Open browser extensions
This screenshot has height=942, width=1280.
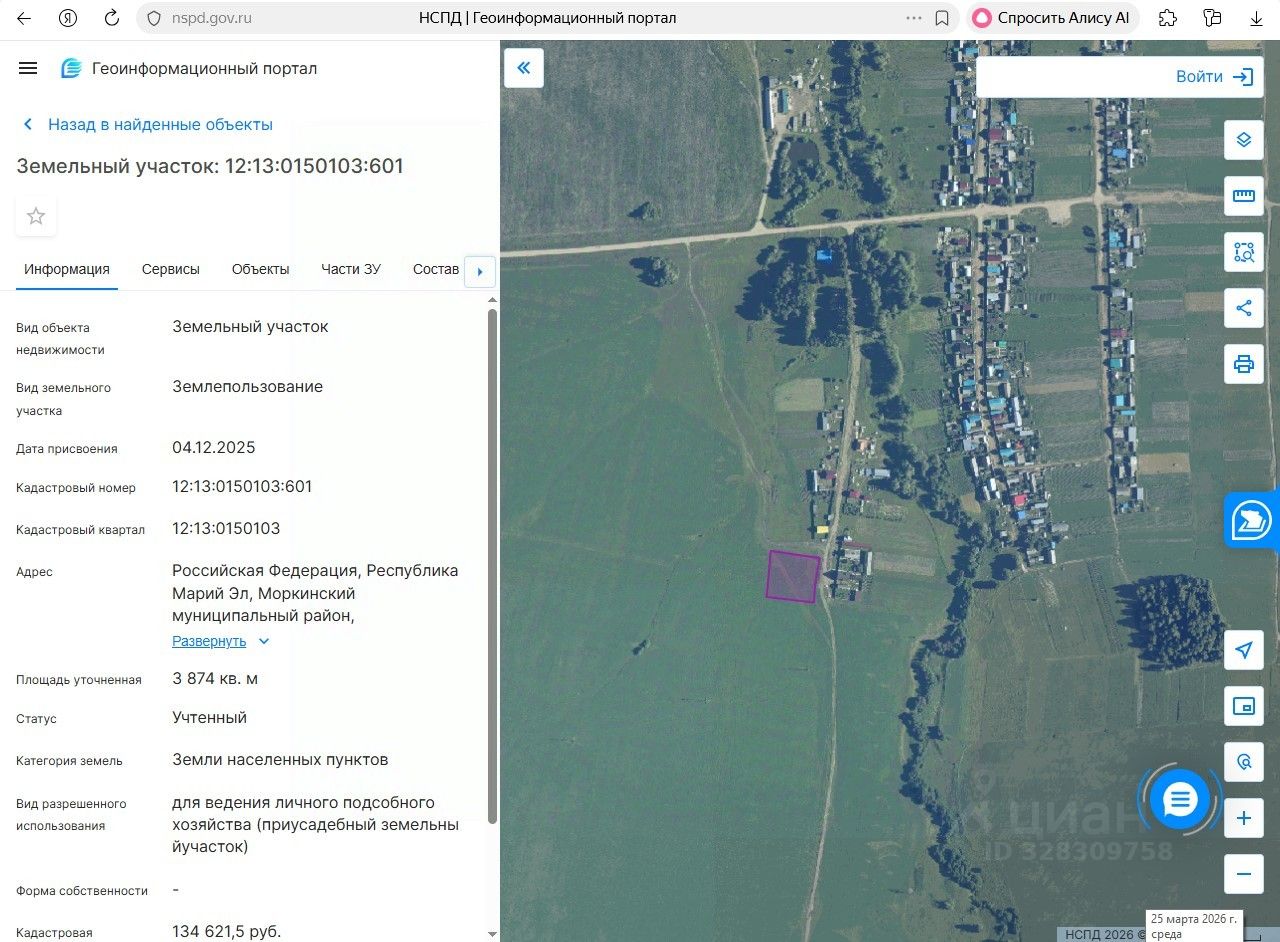tap(1167, 18)
